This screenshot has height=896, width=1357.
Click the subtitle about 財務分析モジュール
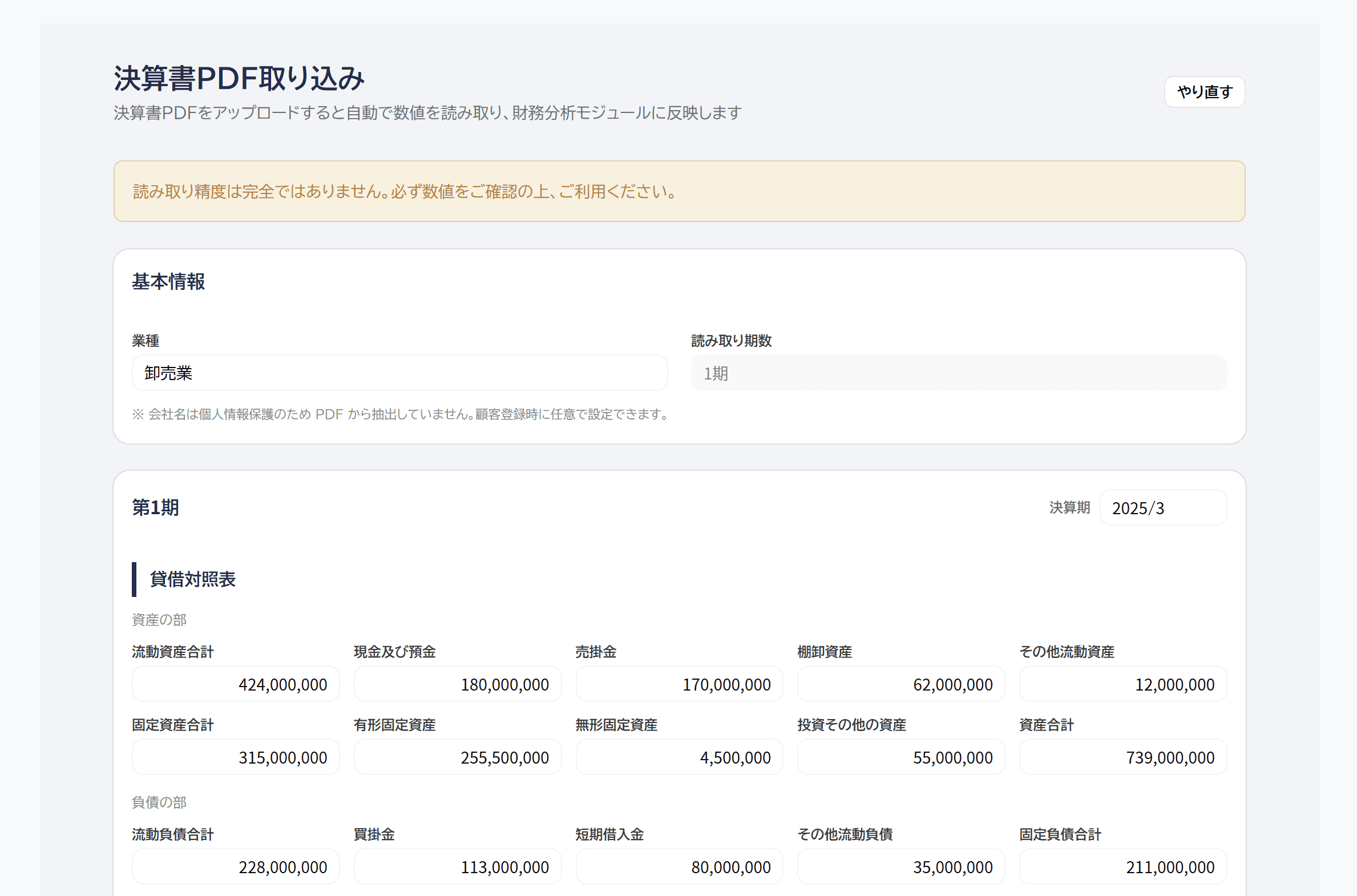[x=427, y=113]
